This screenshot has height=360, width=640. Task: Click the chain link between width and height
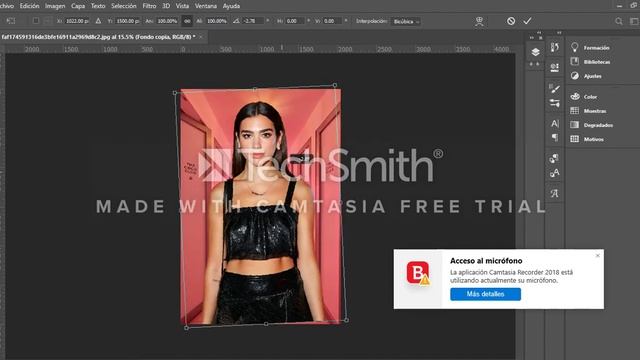click(x=187, y=21)
